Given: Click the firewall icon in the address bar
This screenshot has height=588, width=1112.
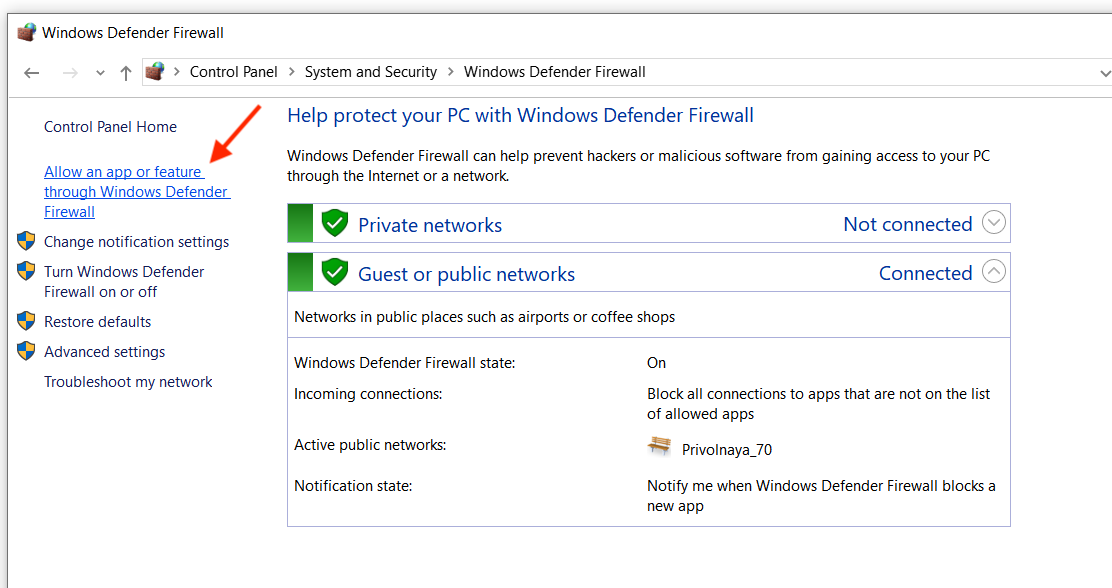Looking at the screenshot, I should (x=155, y=72).
